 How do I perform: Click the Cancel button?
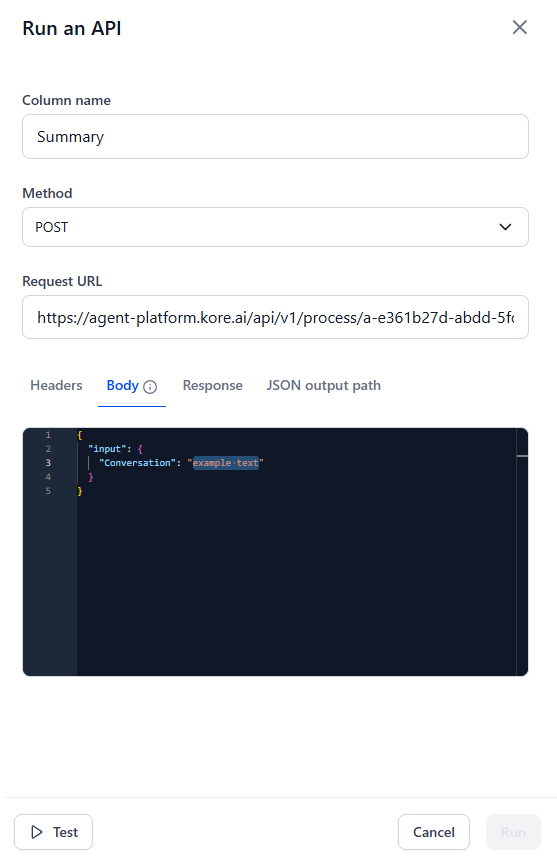coord(433,832)
